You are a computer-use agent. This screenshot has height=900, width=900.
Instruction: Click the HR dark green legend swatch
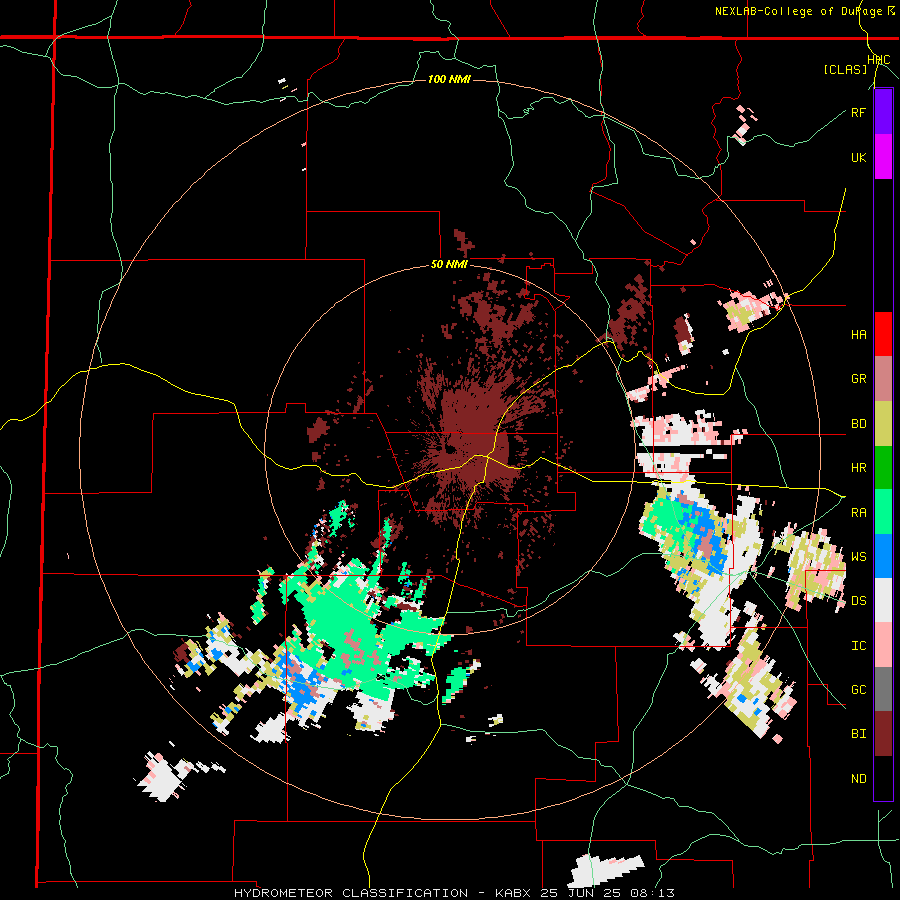[x=883, y=467]
